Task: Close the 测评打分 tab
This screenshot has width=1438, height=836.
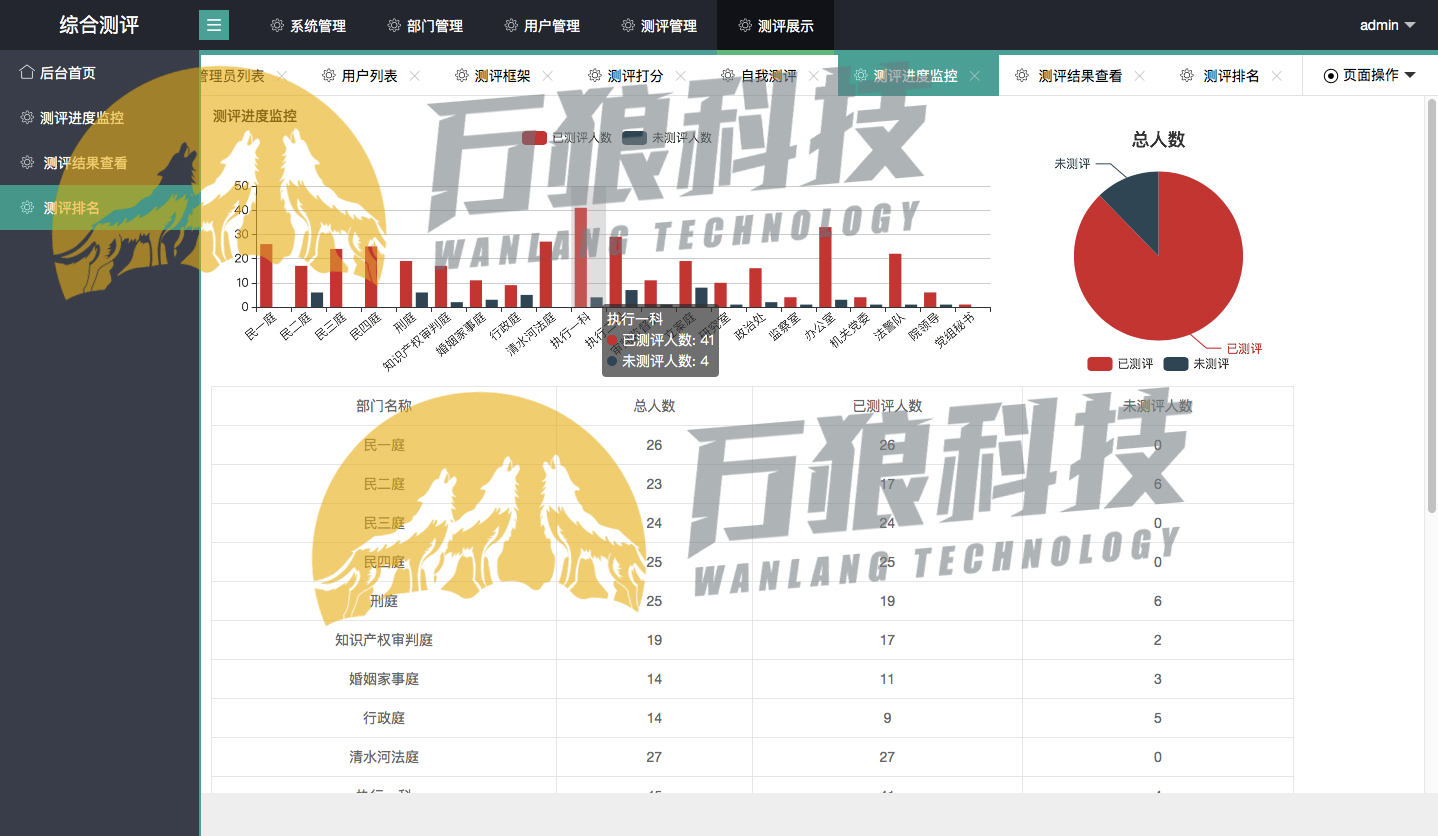Action: tap(681, 76)
